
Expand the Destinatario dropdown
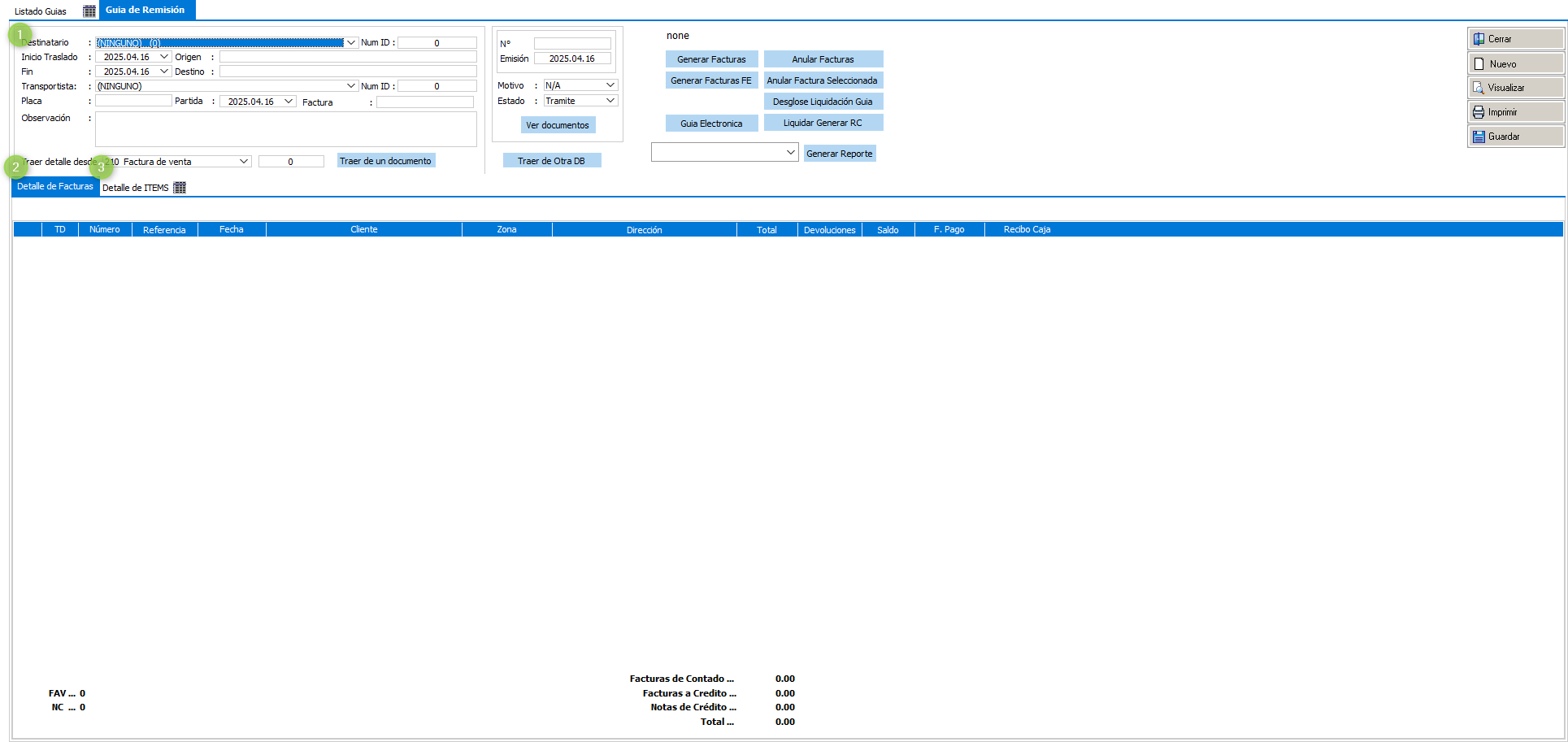coord(351,43)
